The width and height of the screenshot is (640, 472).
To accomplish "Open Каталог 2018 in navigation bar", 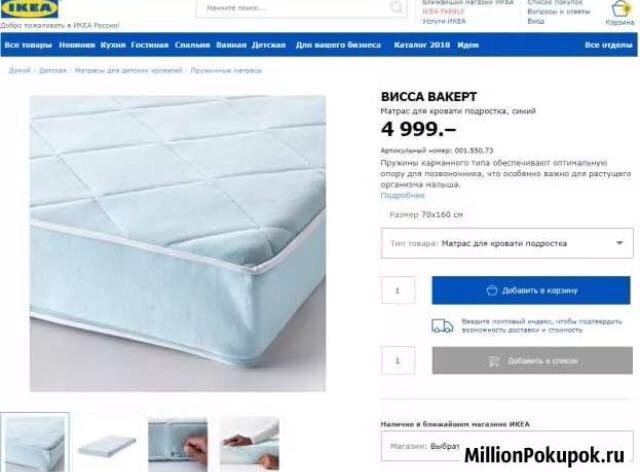I will pos(422,45).
